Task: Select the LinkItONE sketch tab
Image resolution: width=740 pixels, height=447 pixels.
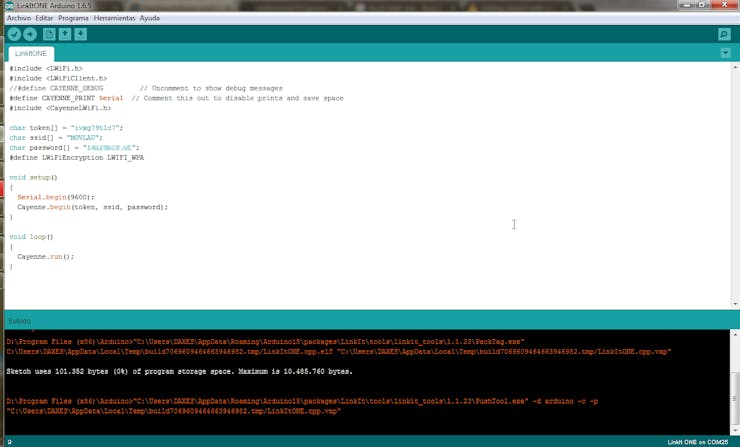Action: click(x=31, y=53)
